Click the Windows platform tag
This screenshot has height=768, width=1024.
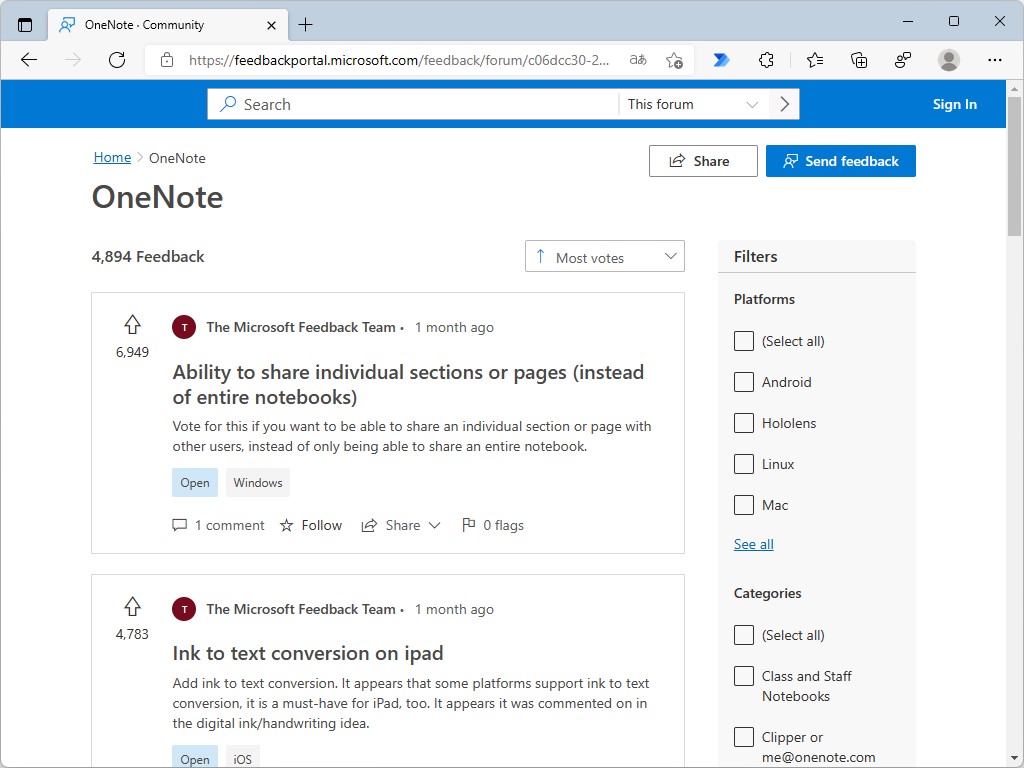[x=258, y=483]
